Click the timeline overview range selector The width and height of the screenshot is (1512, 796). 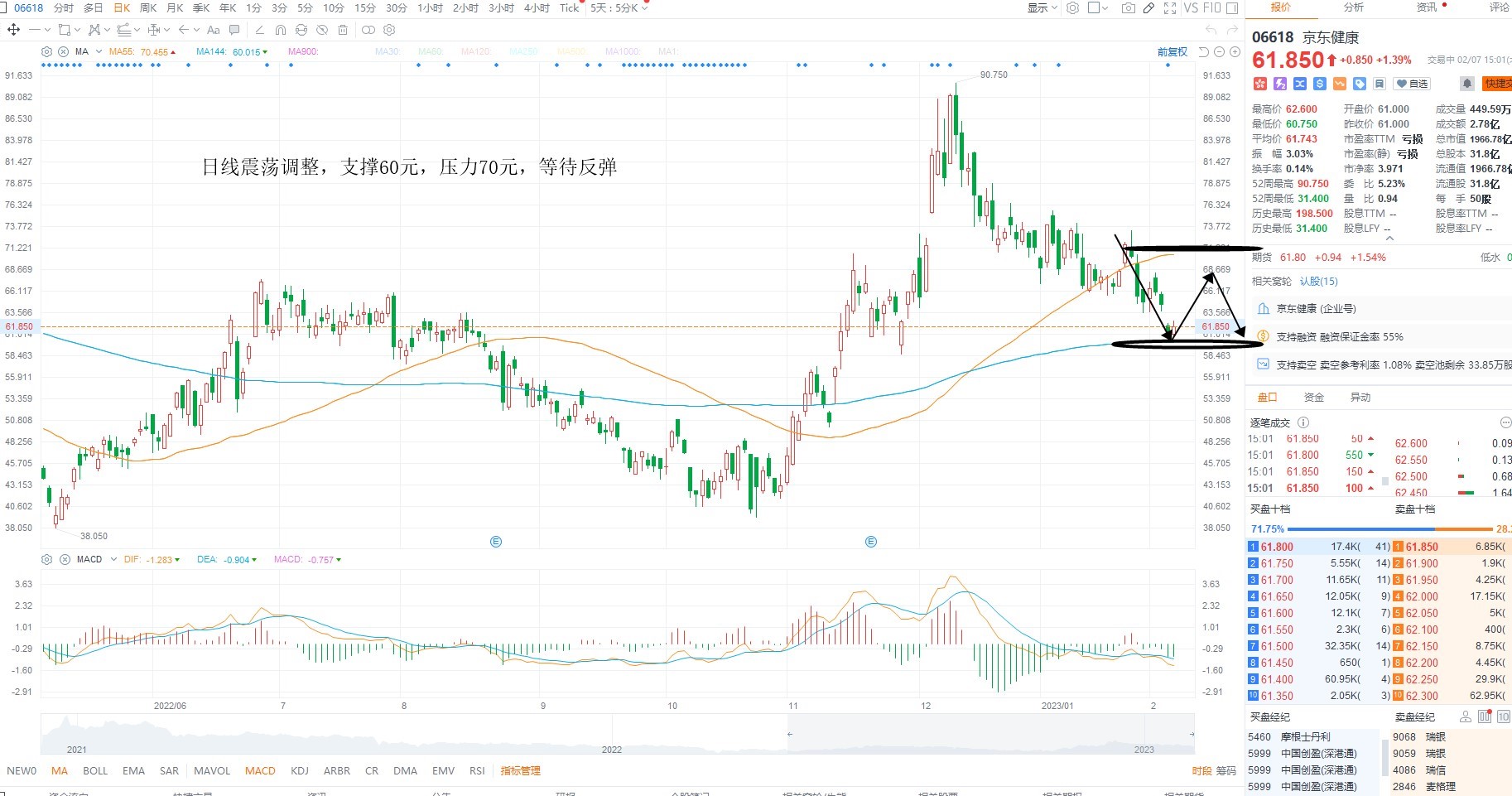pyautogui.click(x=990, y=735)
